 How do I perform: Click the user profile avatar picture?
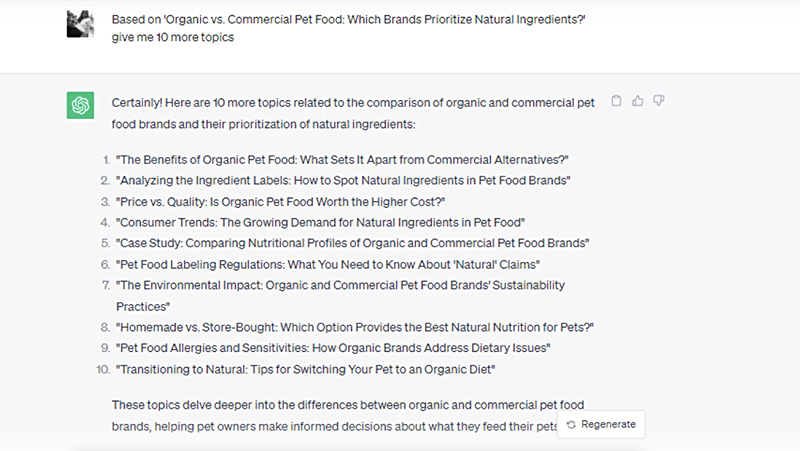pos(81,24)
